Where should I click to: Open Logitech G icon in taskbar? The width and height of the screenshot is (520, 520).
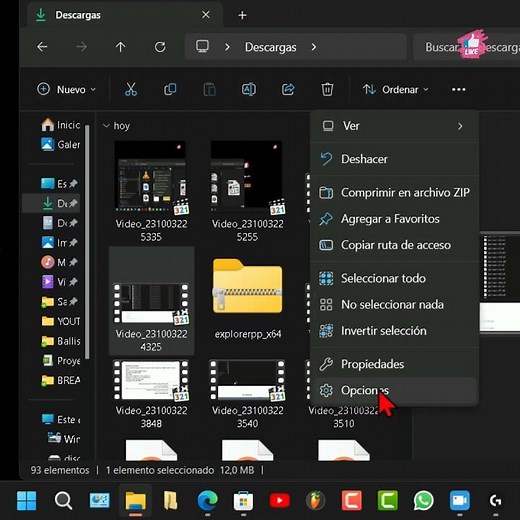click(495, 500)
